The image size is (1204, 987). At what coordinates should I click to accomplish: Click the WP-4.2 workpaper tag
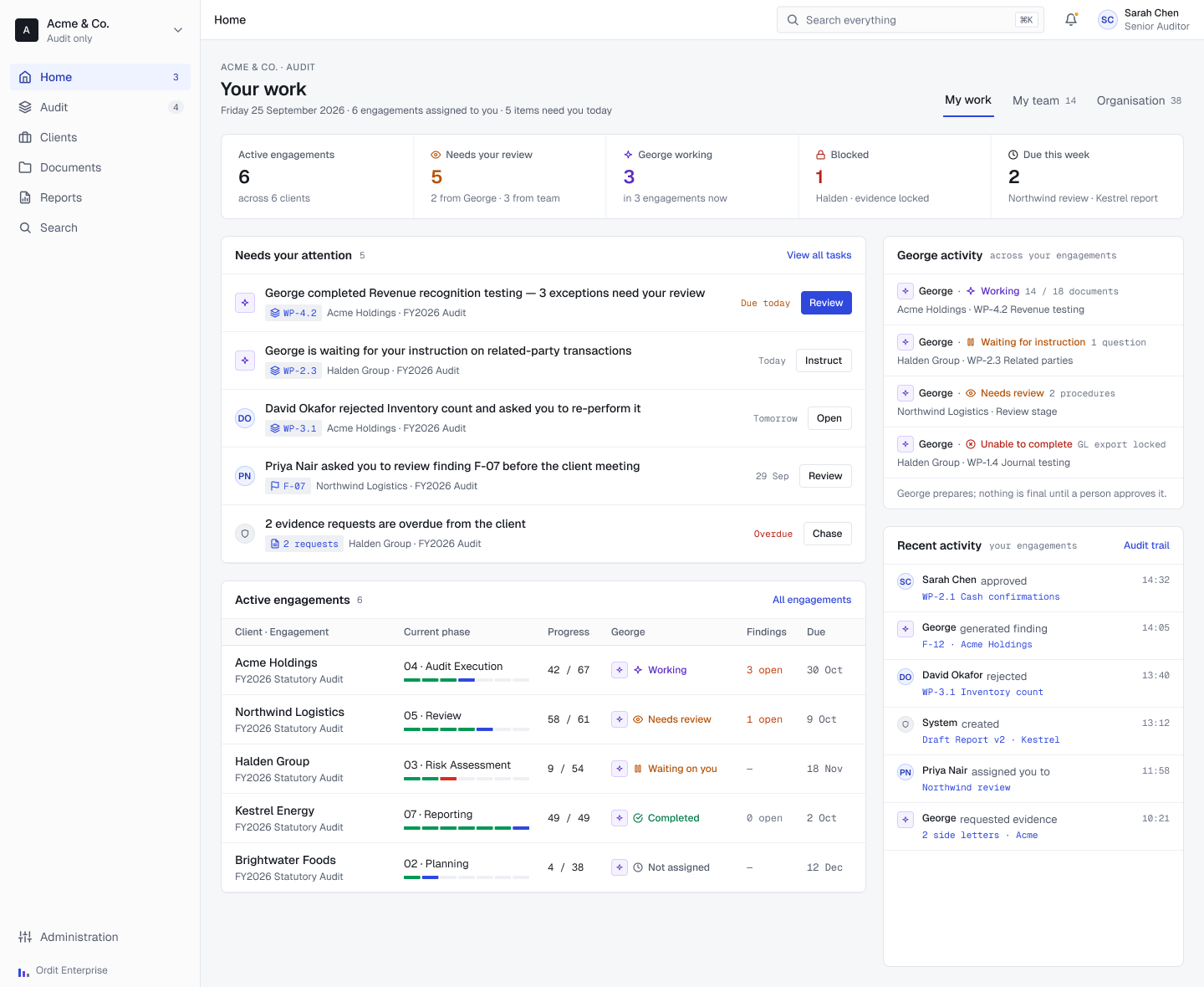pyautogui.click(x=293, y=313)
